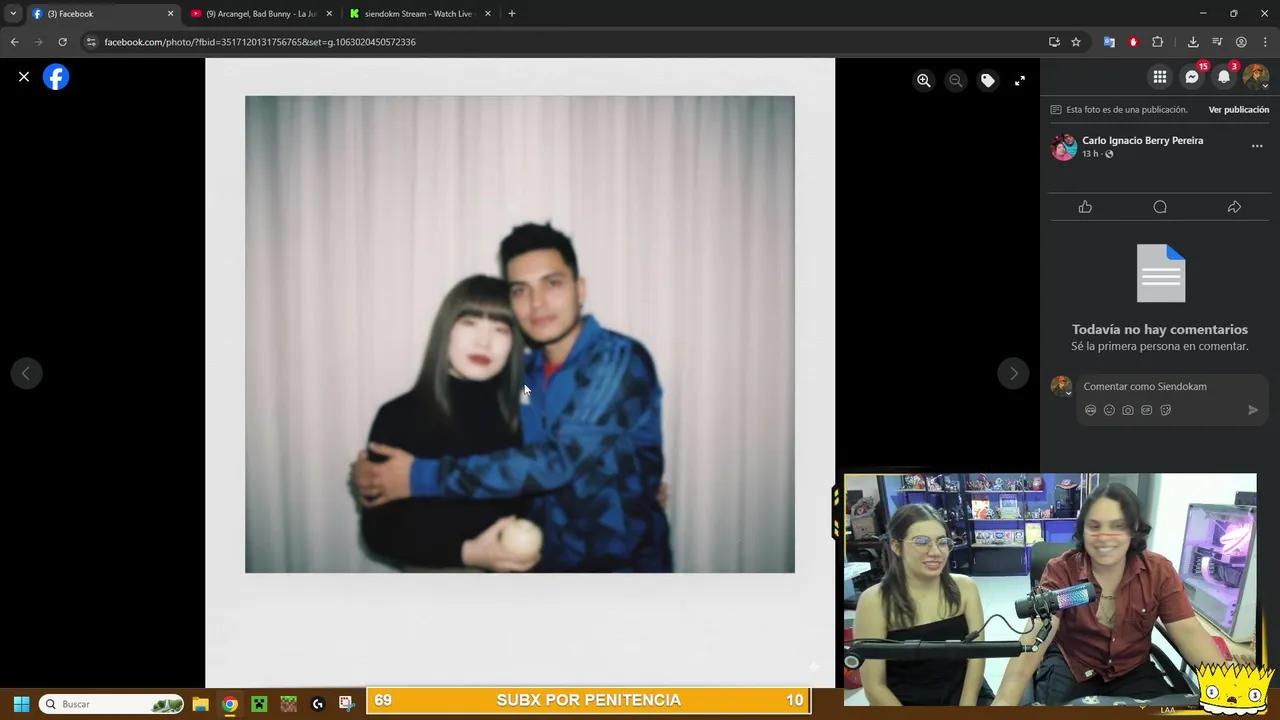Open the translate extension icon

pyautogui.click(x=1109, y=42)
